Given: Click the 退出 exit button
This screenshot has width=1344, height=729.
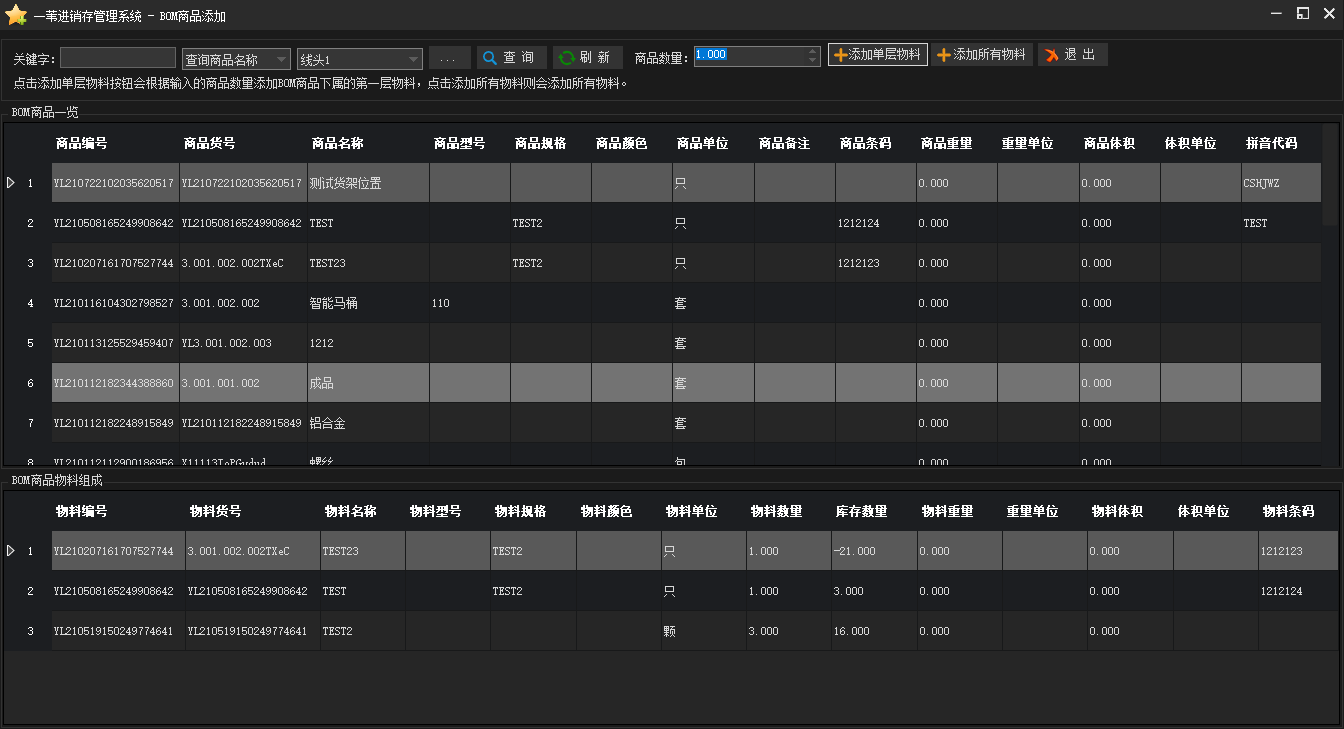Looking at the screenshot, I should tap(1072, 55).
